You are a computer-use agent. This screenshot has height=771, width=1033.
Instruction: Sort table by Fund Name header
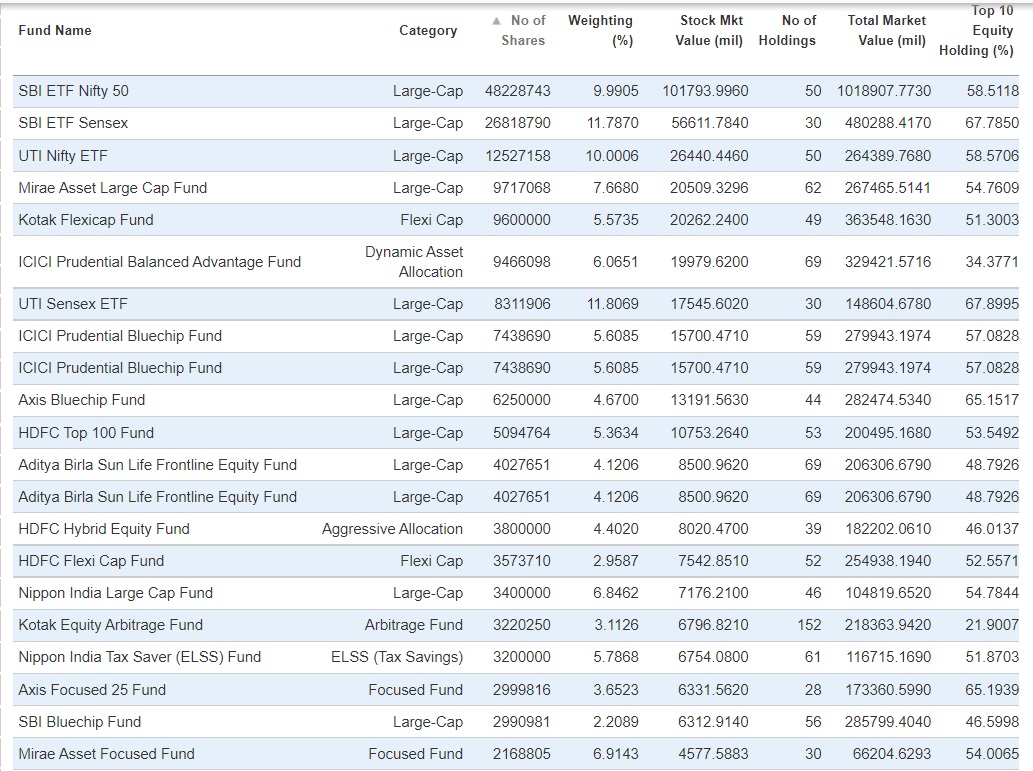tap(55, 31)
